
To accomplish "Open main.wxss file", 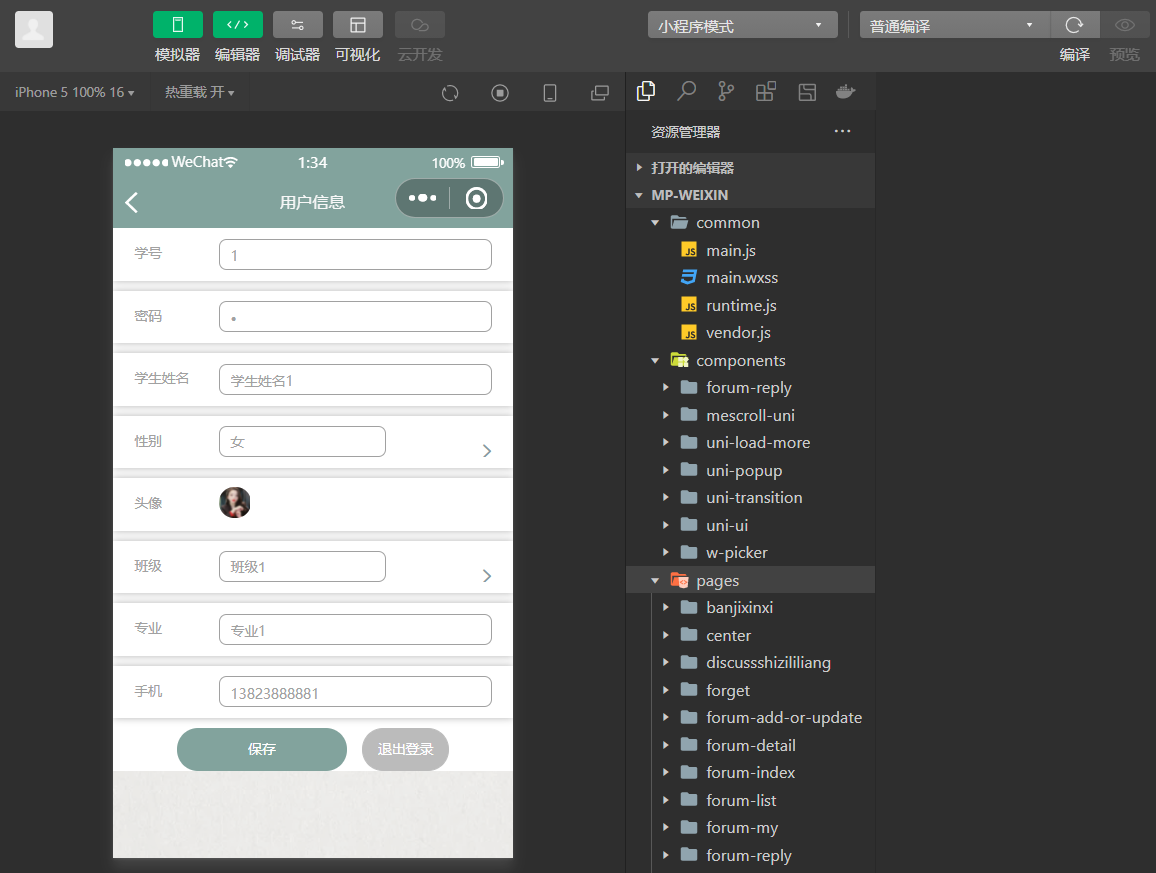I will click(751, 278).
